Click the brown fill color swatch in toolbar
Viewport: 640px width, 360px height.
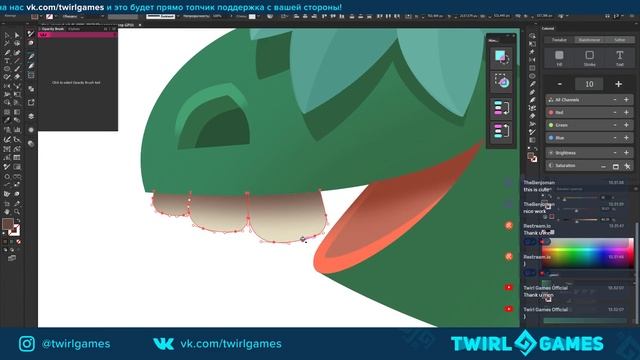(x=7, y=224)
